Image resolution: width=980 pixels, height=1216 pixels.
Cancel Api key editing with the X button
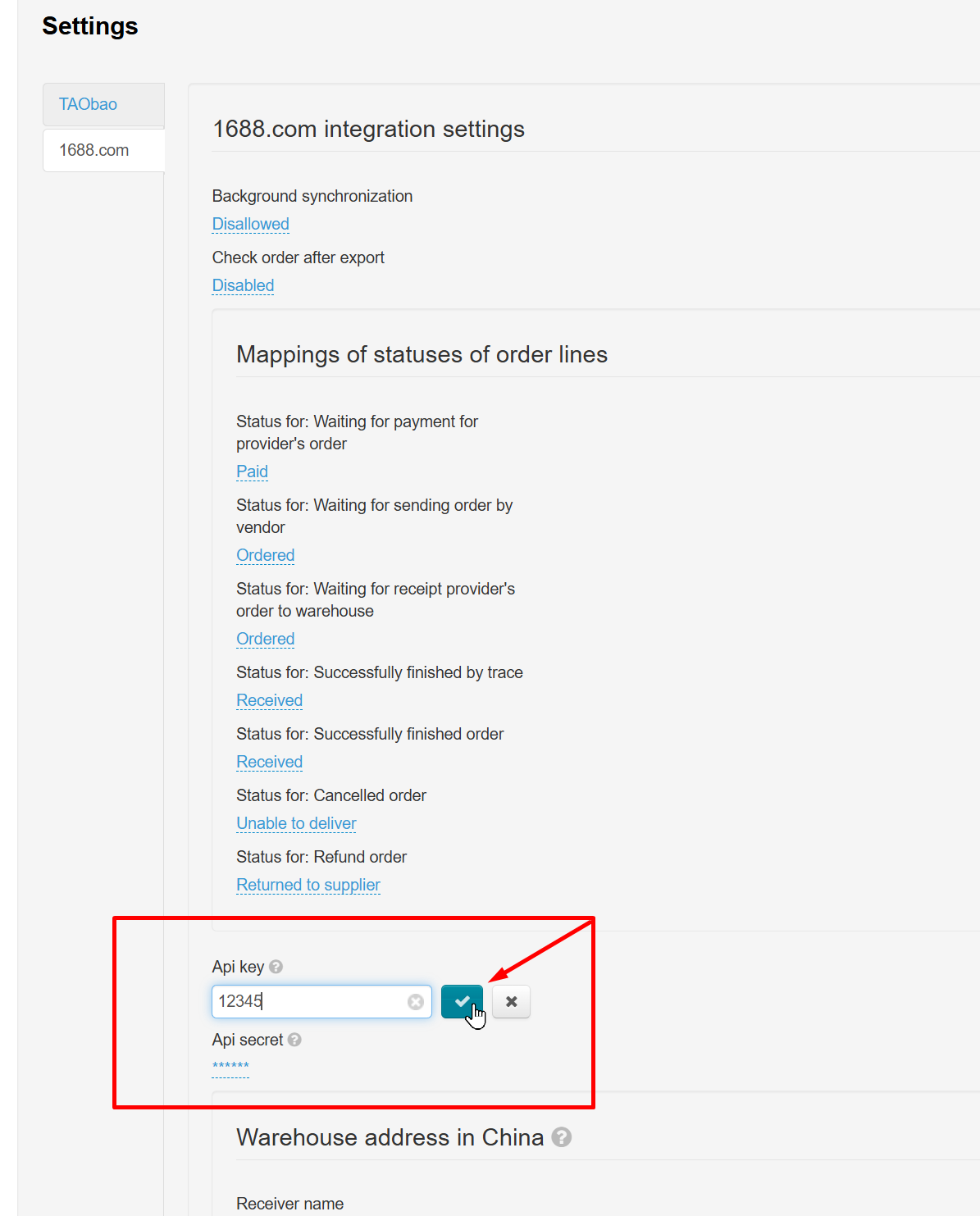pyautogui.click(x=511, y=1001)
